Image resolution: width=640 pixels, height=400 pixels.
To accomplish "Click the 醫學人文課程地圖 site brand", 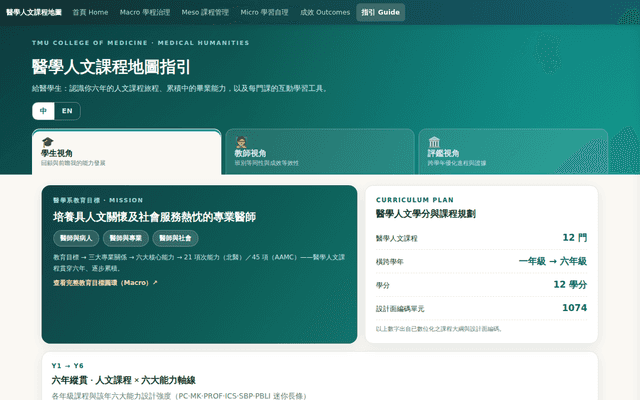I will click(x=34, y=12).
